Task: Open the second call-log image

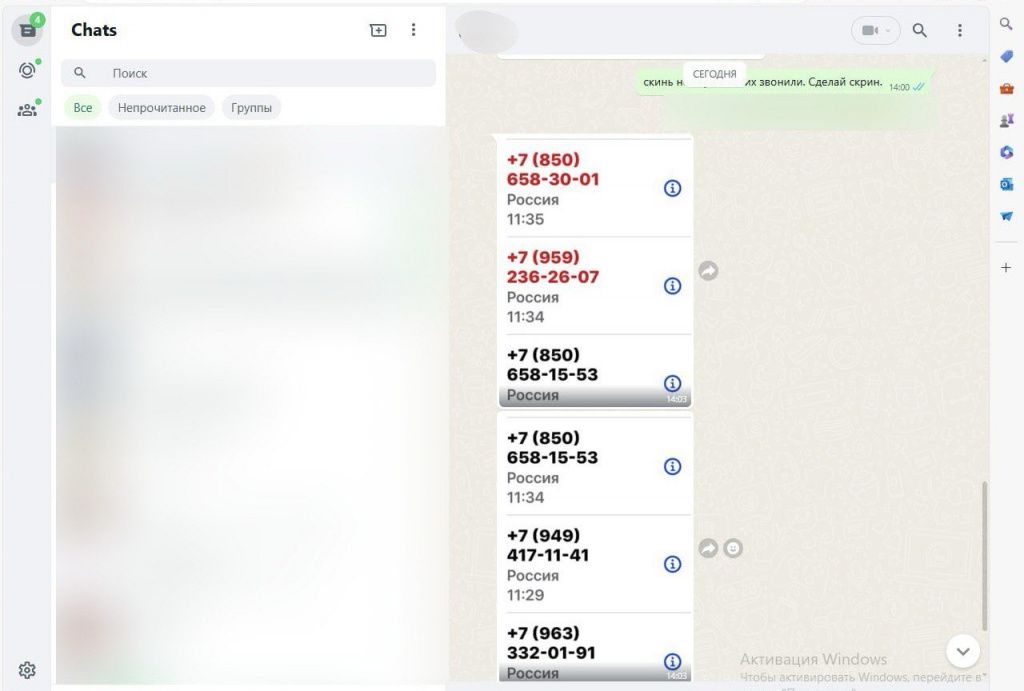Action: pos(595,548)
